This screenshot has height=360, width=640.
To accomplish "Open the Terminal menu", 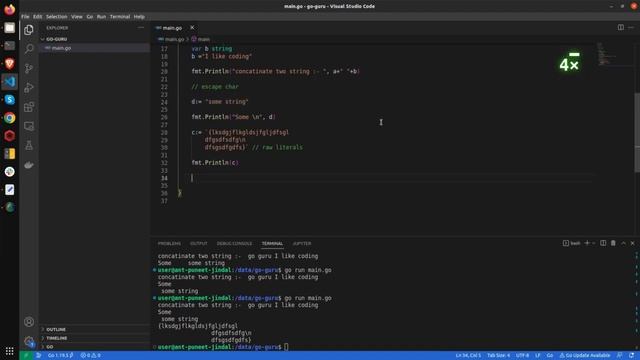I will tap(120, 17).
